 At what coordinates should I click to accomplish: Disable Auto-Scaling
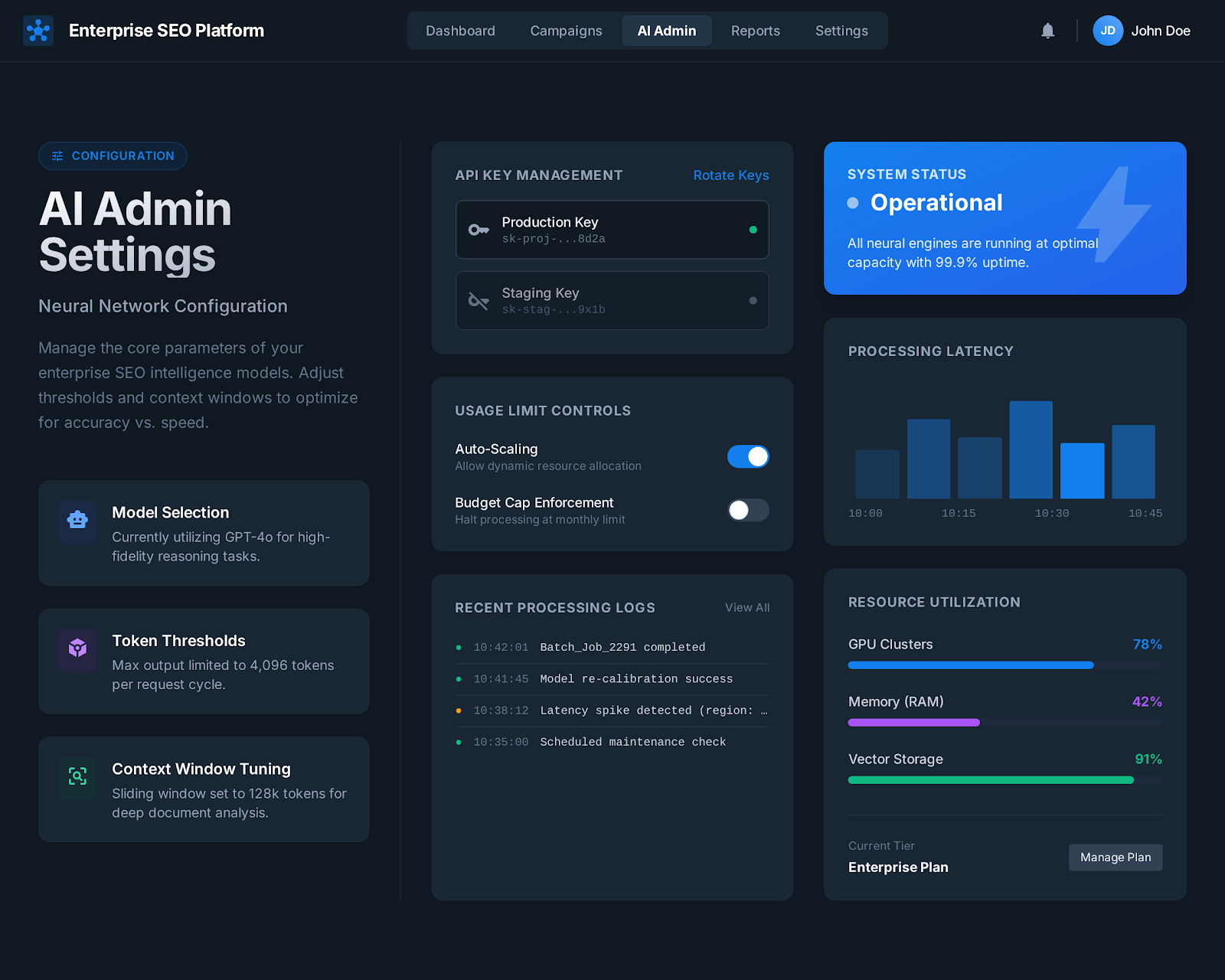tap(747, 456)
